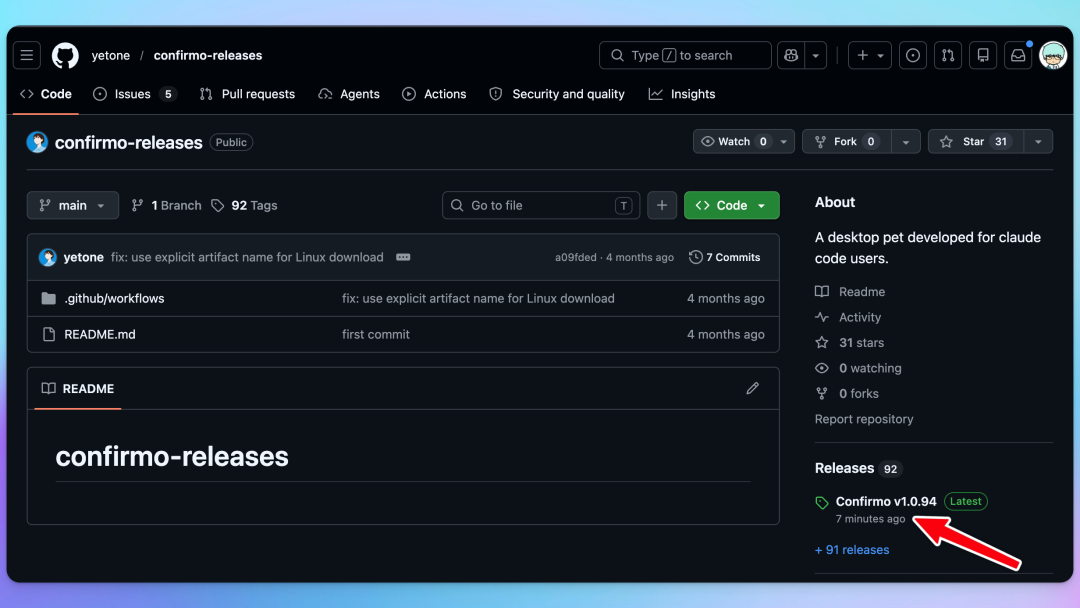The height and width of the screenshot is (608, 1080).
Task: Open the Star lists dropdown arrow
Action: [x=1038, y=141]
